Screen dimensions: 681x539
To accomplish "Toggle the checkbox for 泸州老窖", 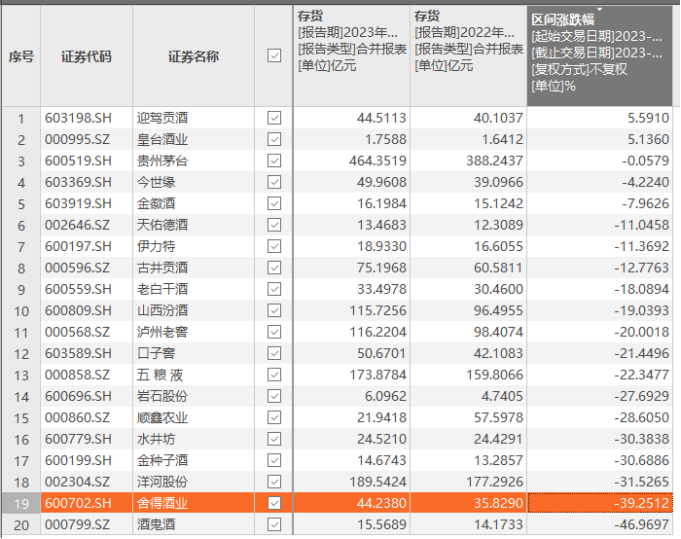I will point(274,332).
